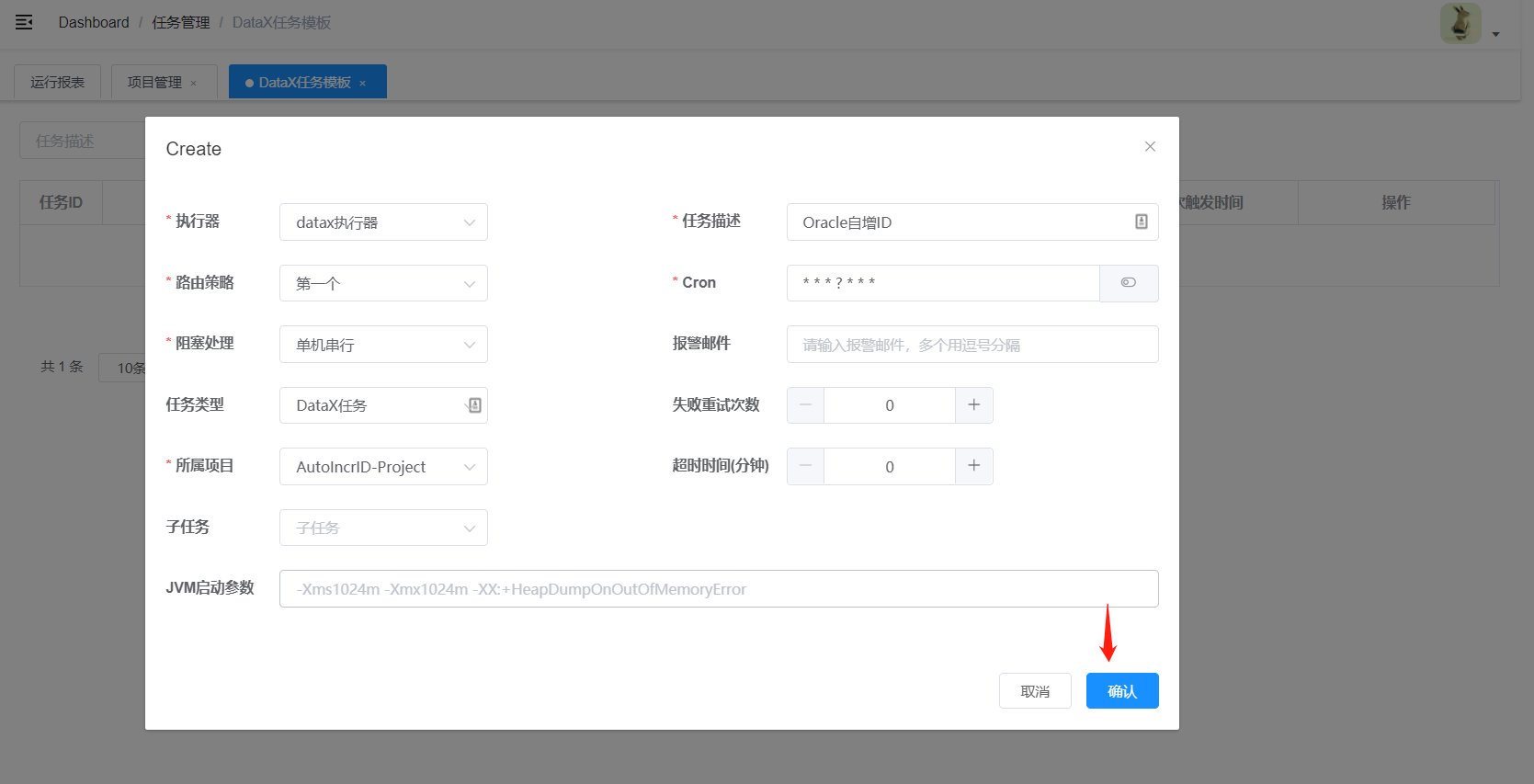Toggle the Cron expression switch icon
The height and width of the screenshot is (784, 1534).
(x=1129, y=283)
